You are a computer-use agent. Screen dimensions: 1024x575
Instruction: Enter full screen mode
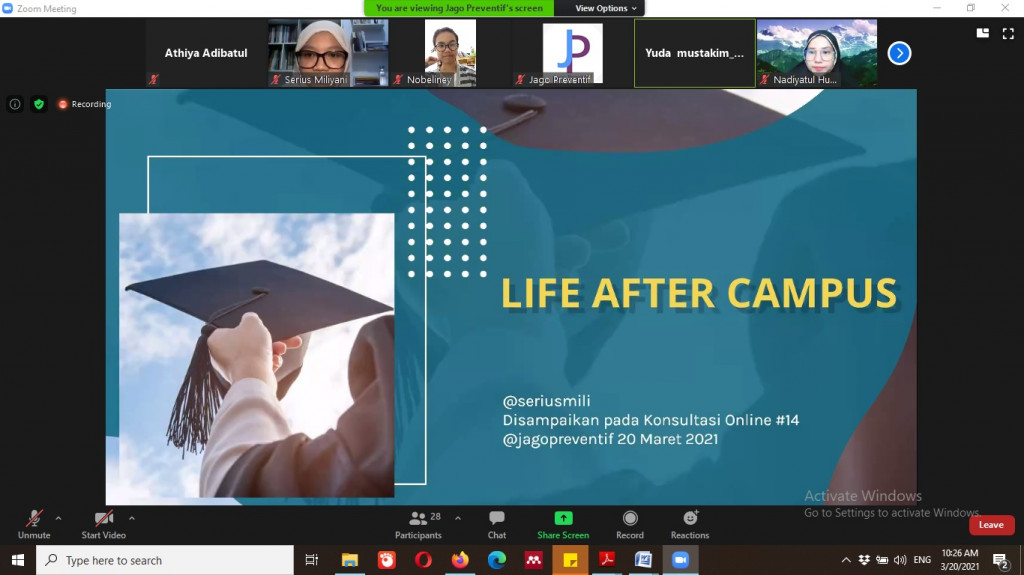(x=1008, y=33)
